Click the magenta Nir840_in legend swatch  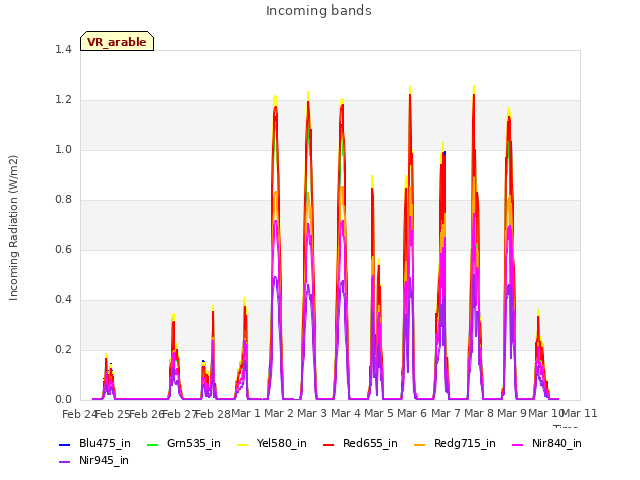[x=518, y=444]
